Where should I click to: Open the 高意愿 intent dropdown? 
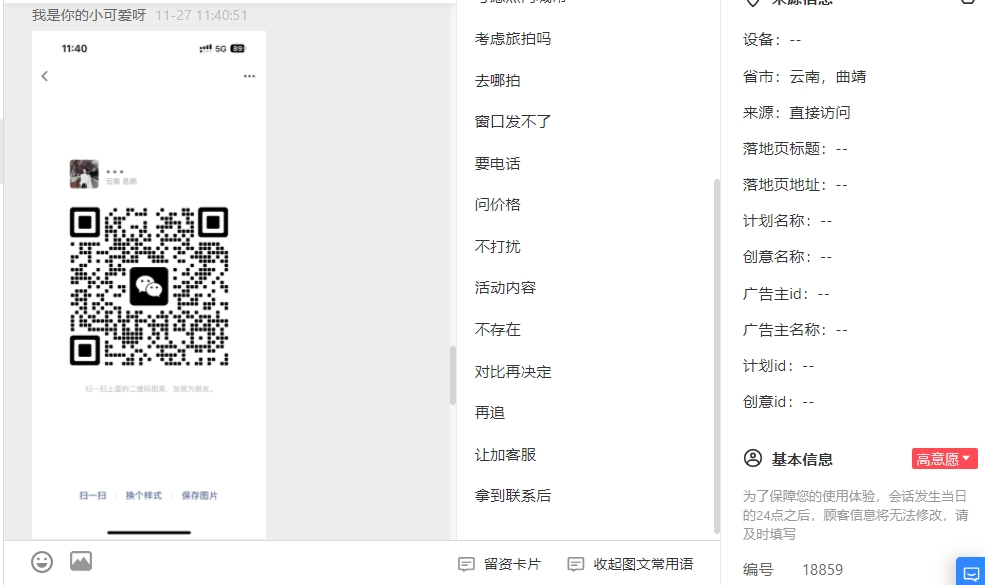click(x=944, y=459)
